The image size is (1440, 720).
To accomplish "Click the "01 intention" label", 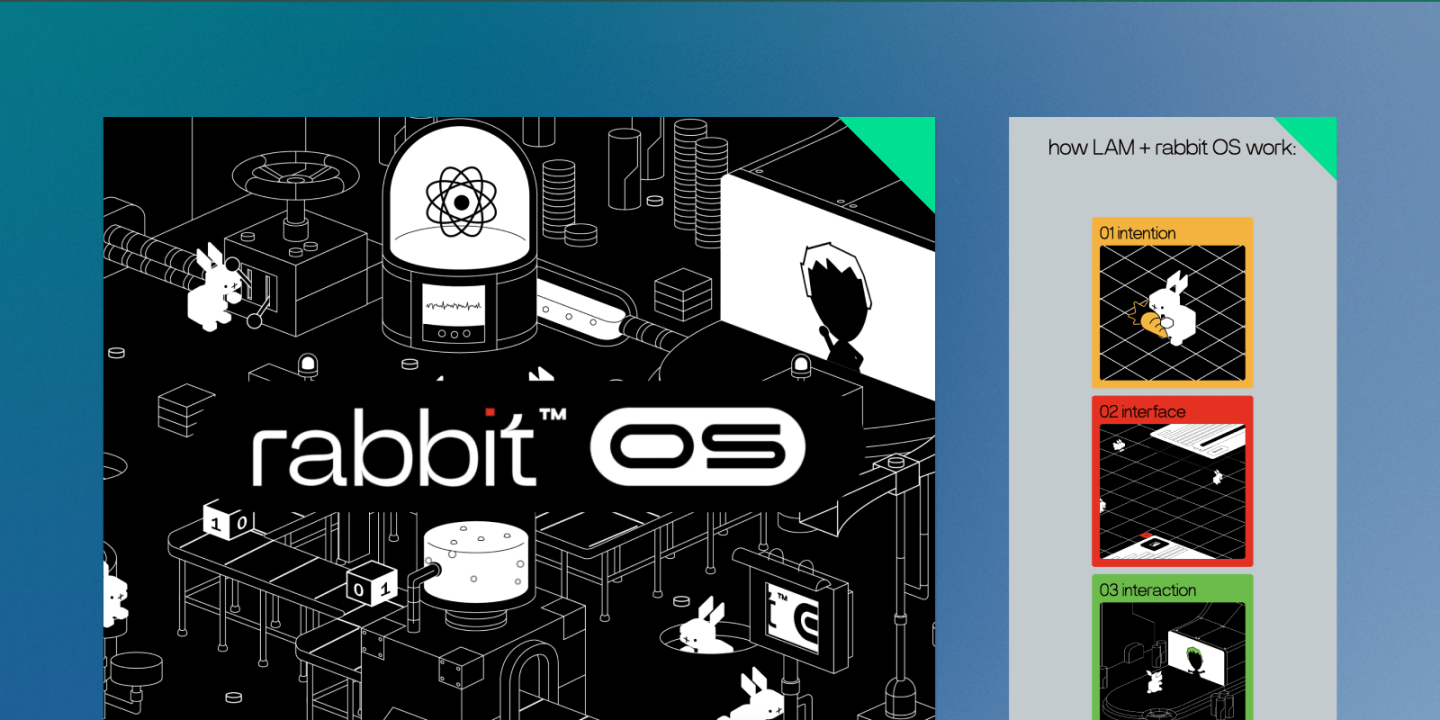I will (x=1138, y=233).
